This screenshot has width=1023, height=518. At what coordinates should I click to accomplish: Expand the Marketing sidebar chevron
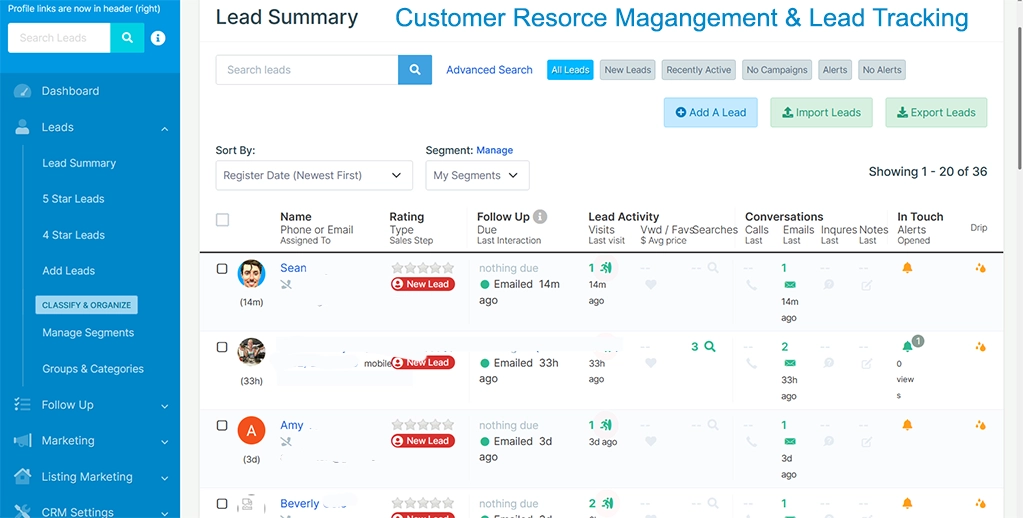click(164, 442)
